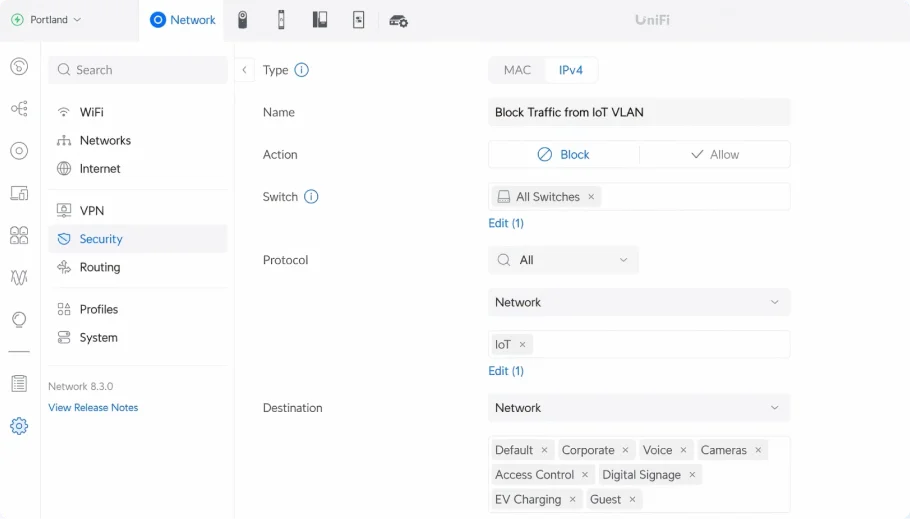The image size is (910, 519).
Task: Click the settings Search field
Action: pos(138,70)
